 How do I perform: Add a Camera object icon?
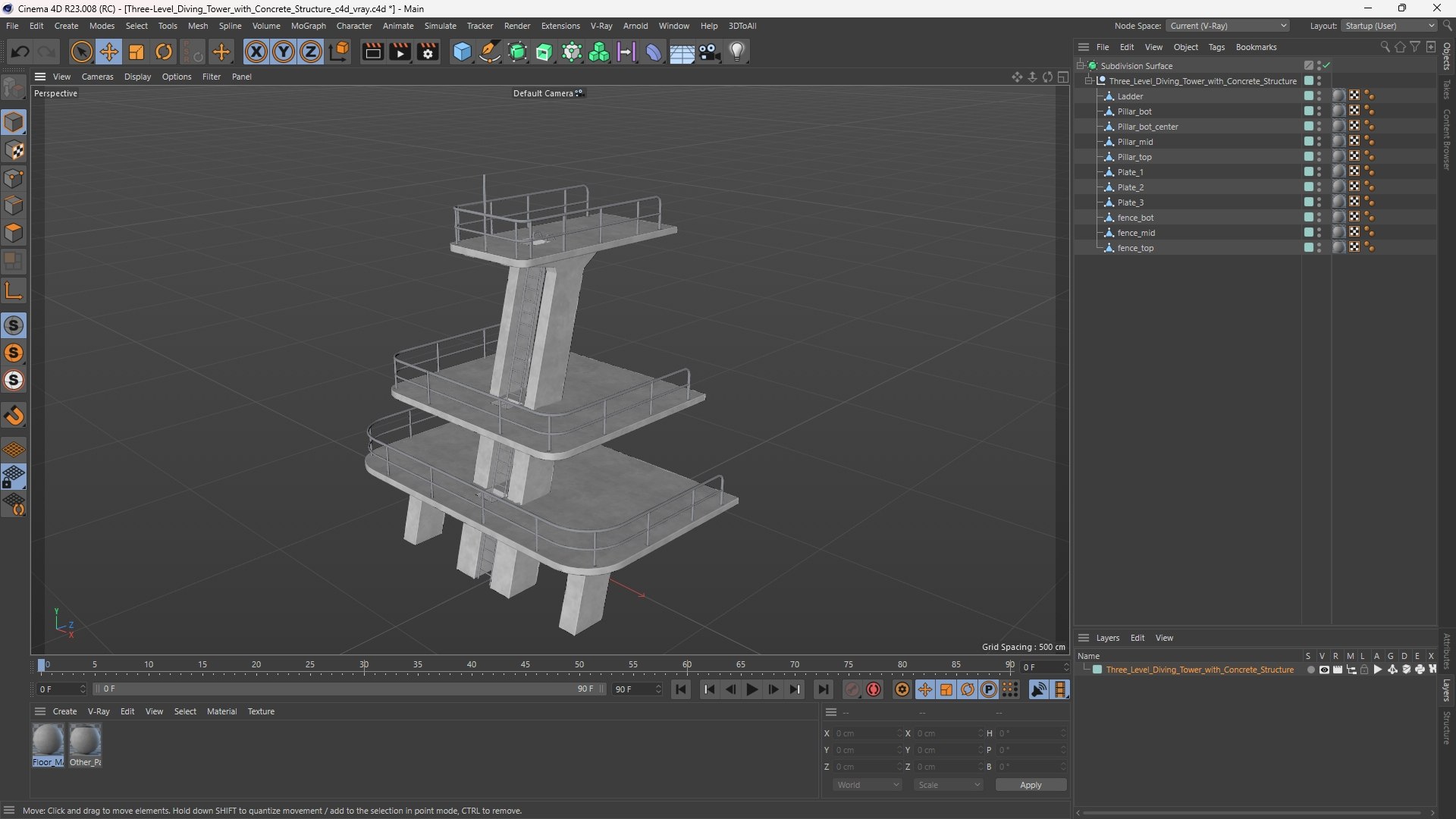tap(710, 52)
